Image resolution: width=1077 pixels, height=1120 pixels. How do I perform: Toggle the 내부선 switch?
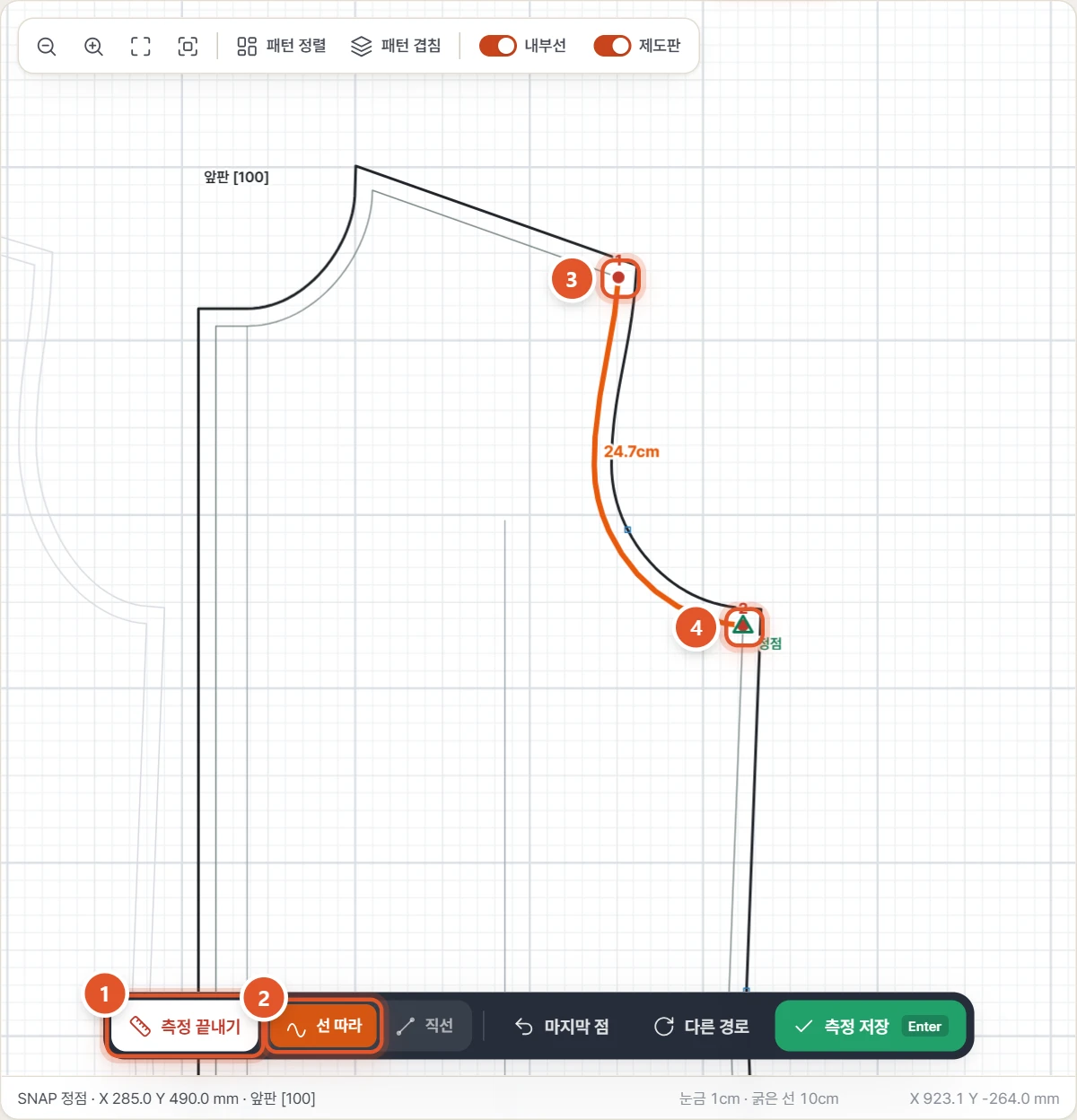pos(498,46)
